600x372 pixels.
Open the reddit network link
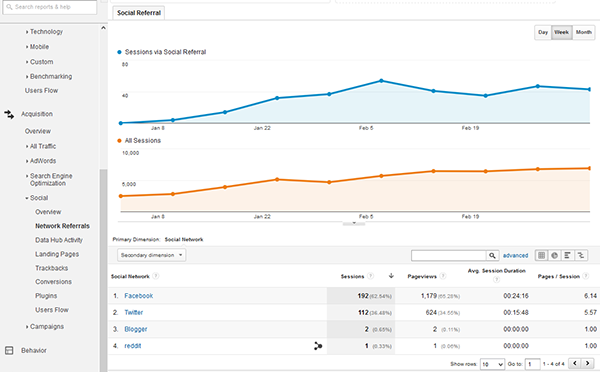(x=133, y=346)
